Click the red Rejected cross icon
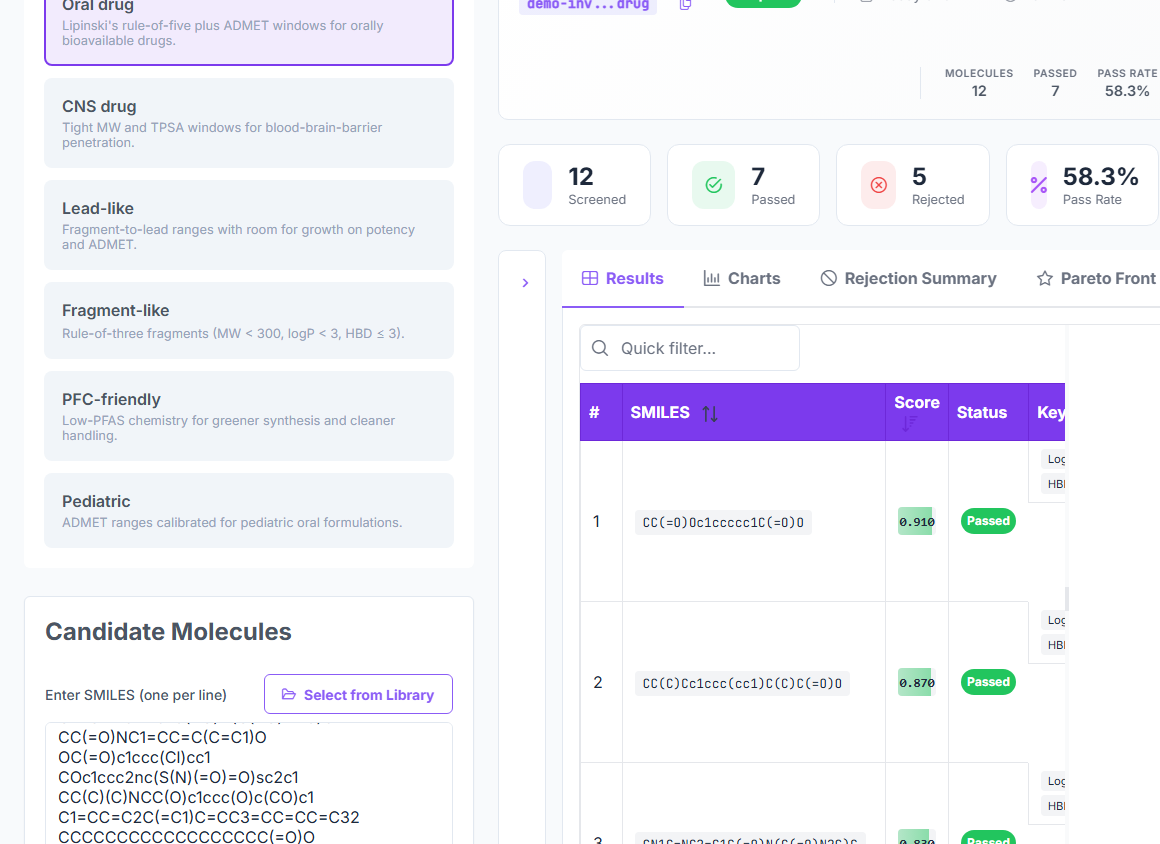Viewport: 1160px width, 844px height. 878,185
